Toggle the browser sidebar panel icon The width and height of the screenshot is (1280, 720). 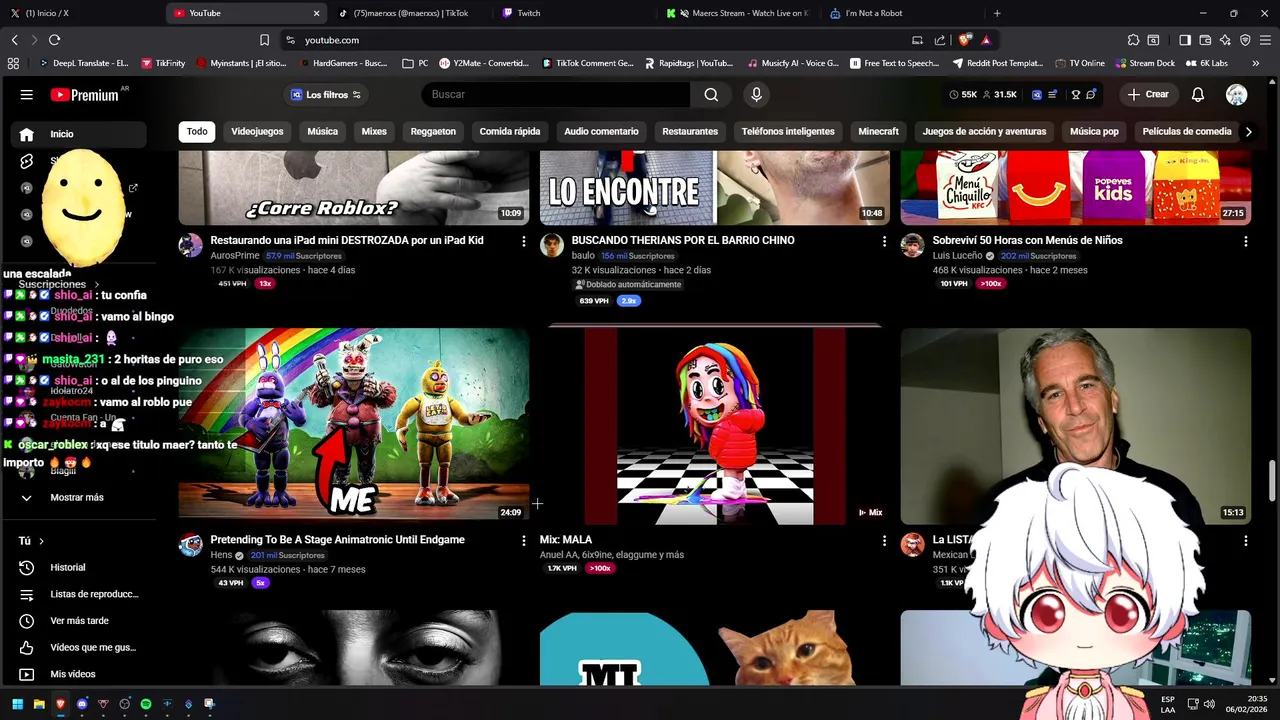pos(1185,40)
